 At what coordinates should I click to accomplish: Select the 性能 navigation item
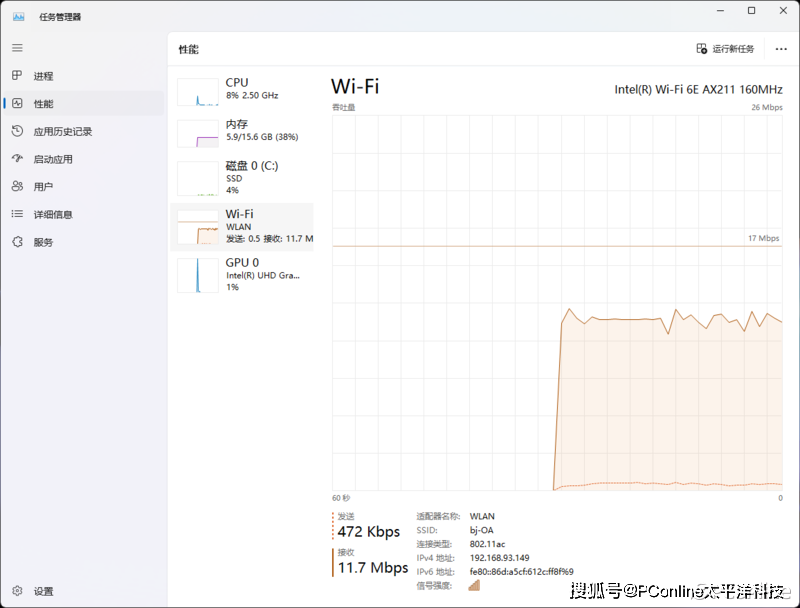coord(84,104)
